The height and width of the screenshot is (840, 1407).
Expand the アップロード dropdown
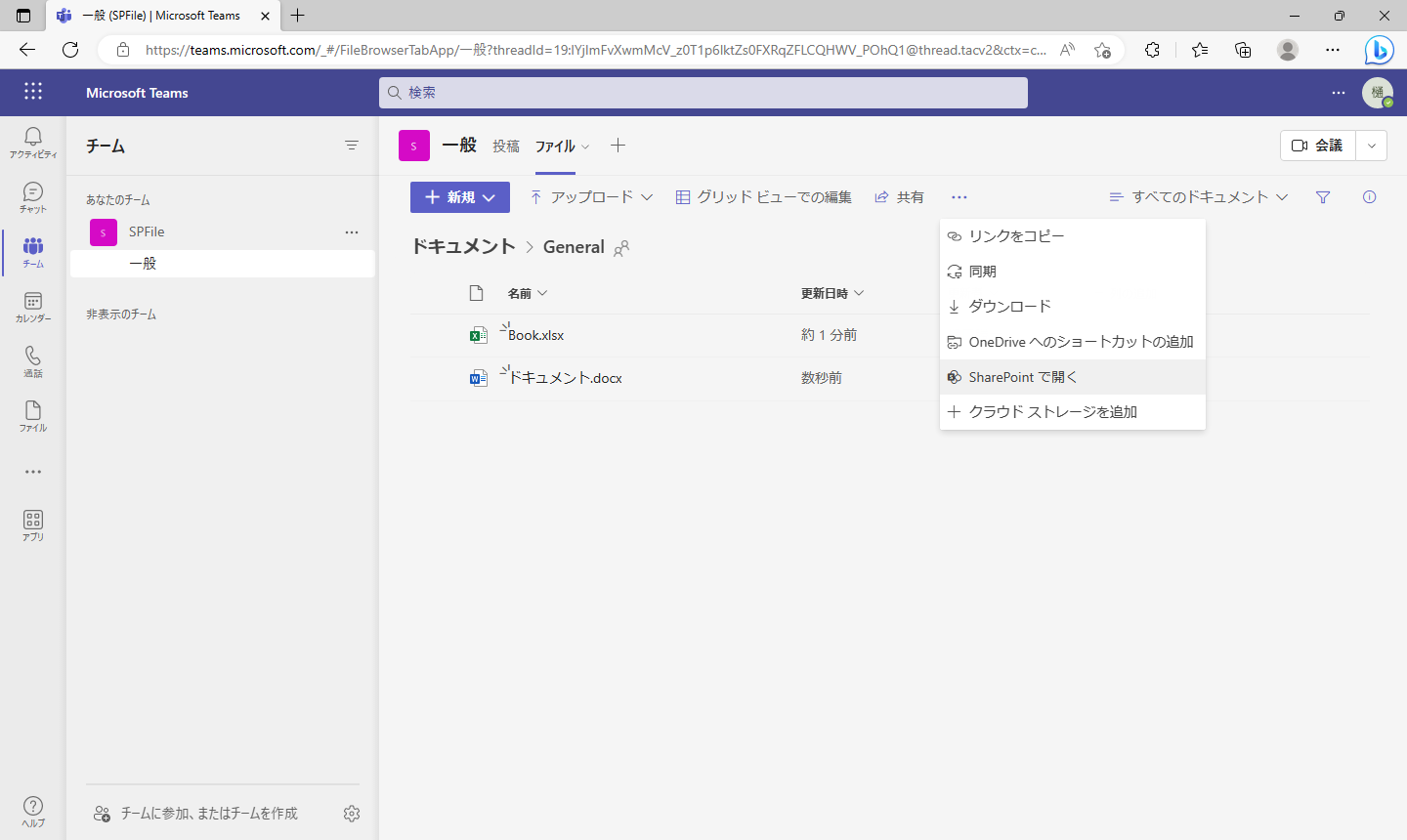[x=591, y=197]
